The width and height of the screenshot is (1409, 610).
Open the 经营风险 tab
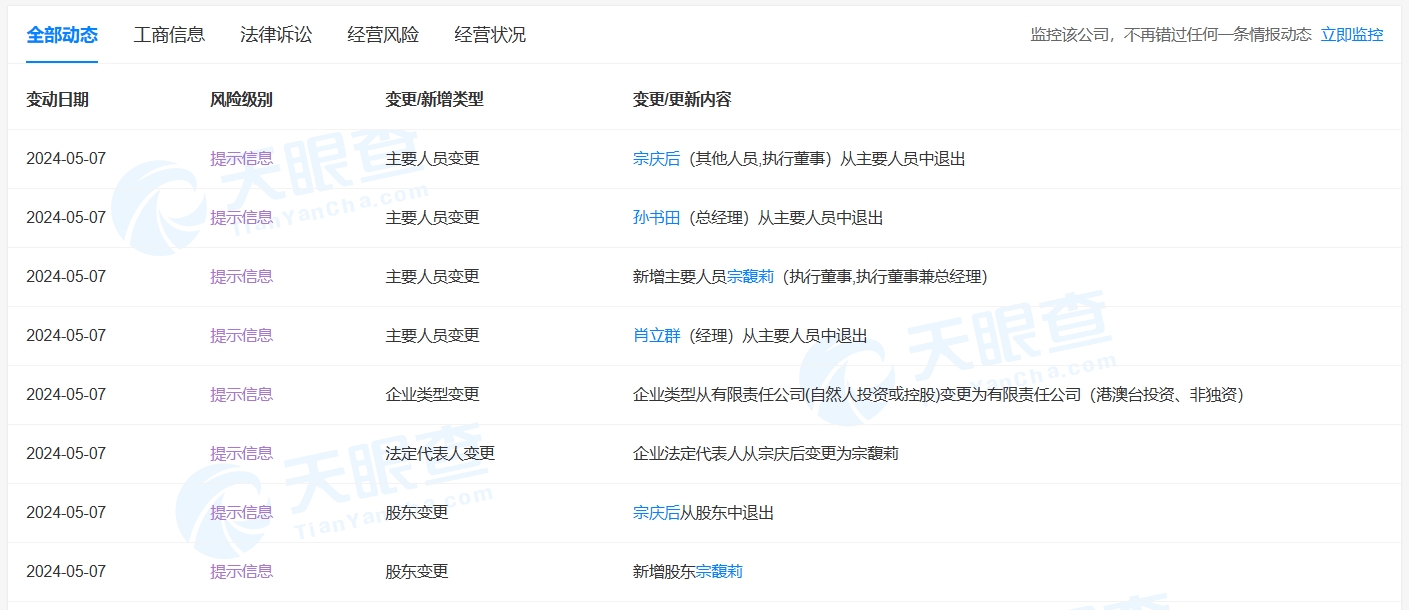pyautogui.click(x=383, y=35)
